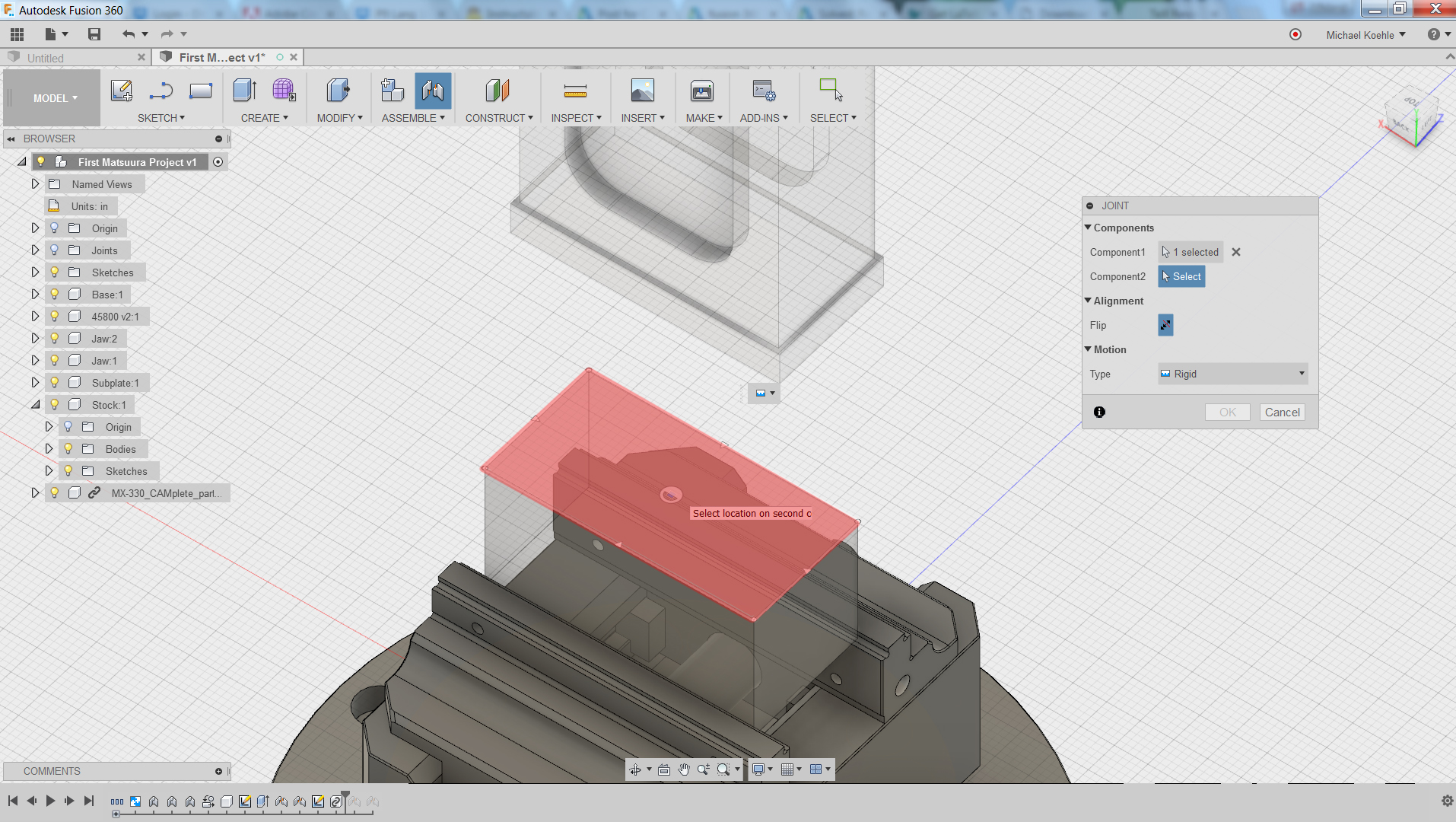Collapse the Stock:1 component
Image resolution: width=1456 pixels, height=822 pixels.
coord(35,405)
